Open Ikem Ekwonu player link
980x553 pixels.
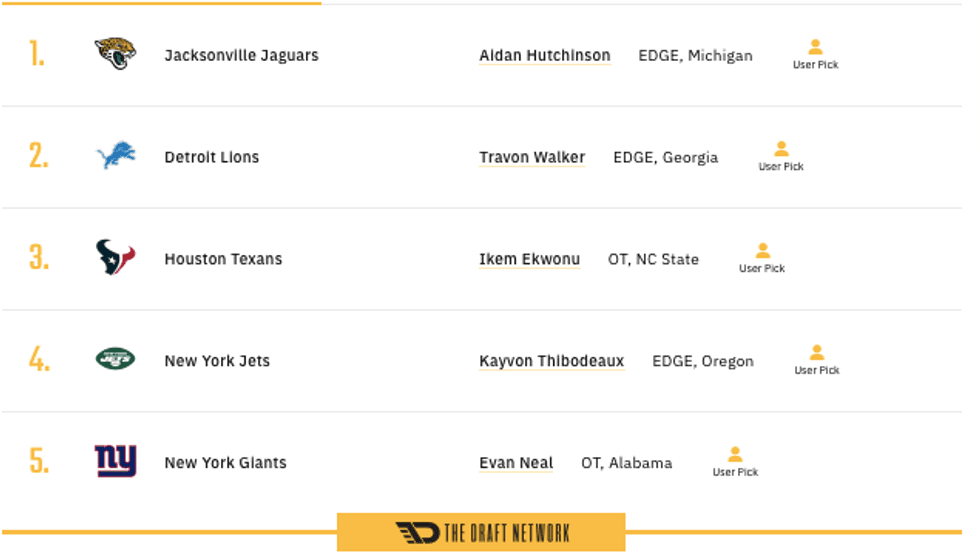[x=529, y=260]
